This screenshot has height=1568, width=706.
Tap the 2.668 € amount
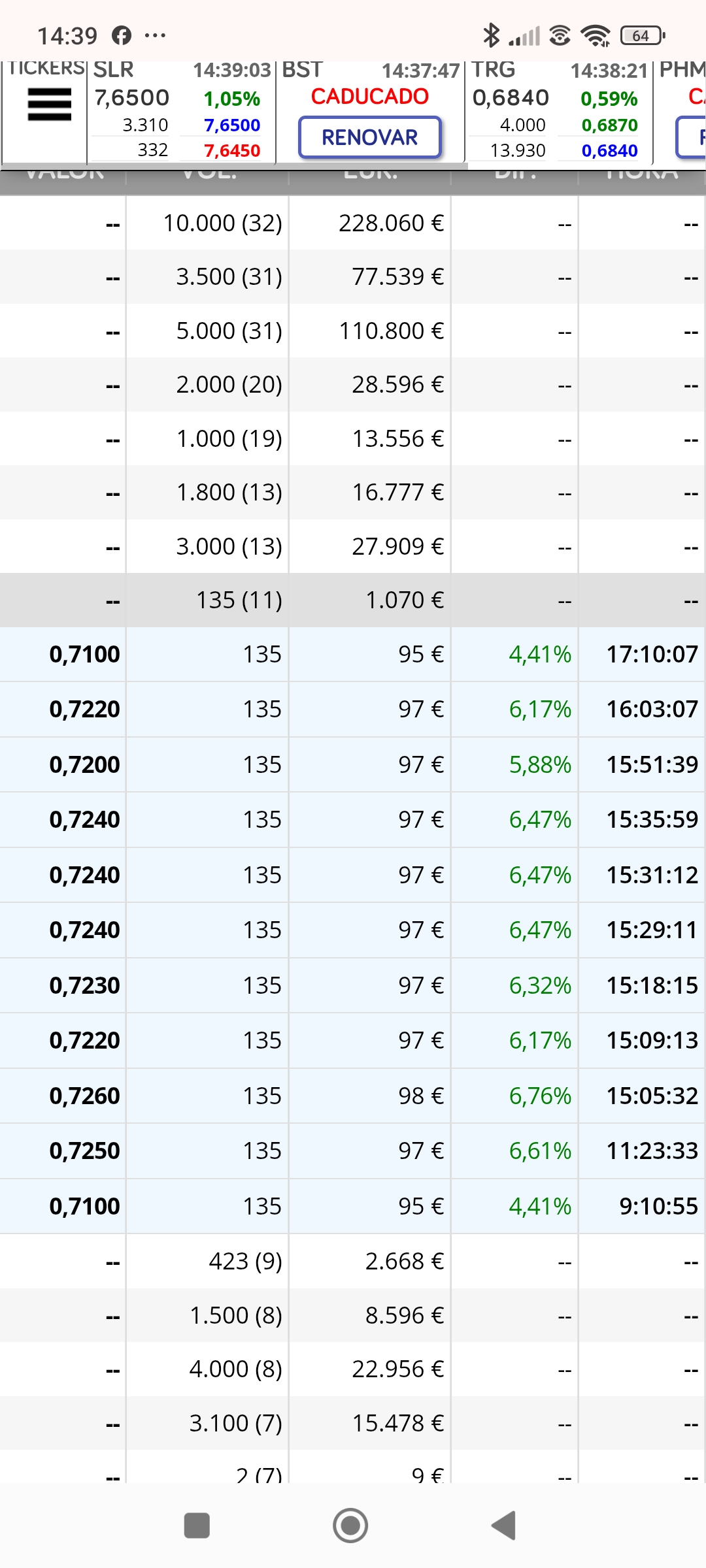(x=405, y=1262)
